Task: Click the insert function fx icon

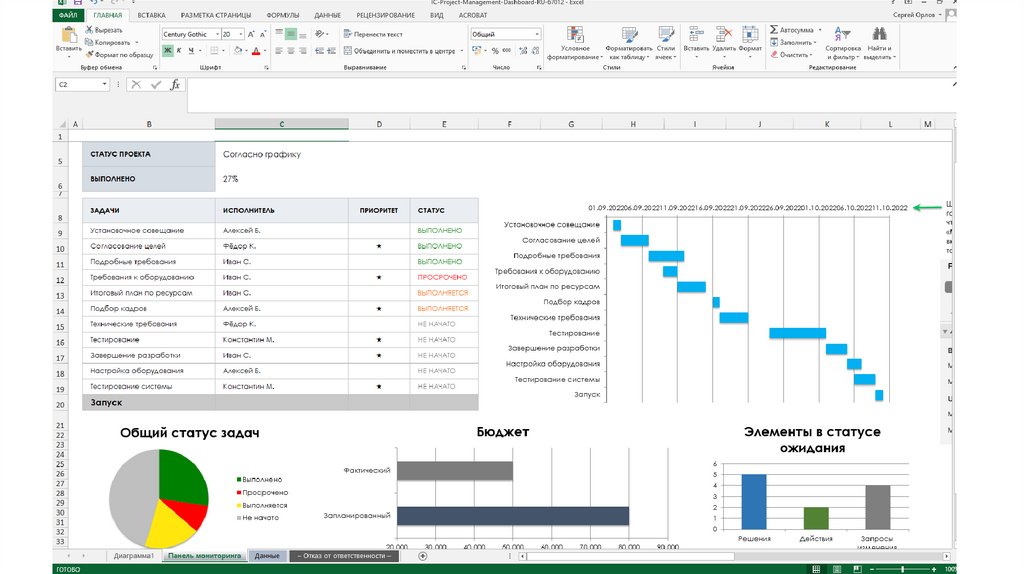Action: click(x=175, y=85)
